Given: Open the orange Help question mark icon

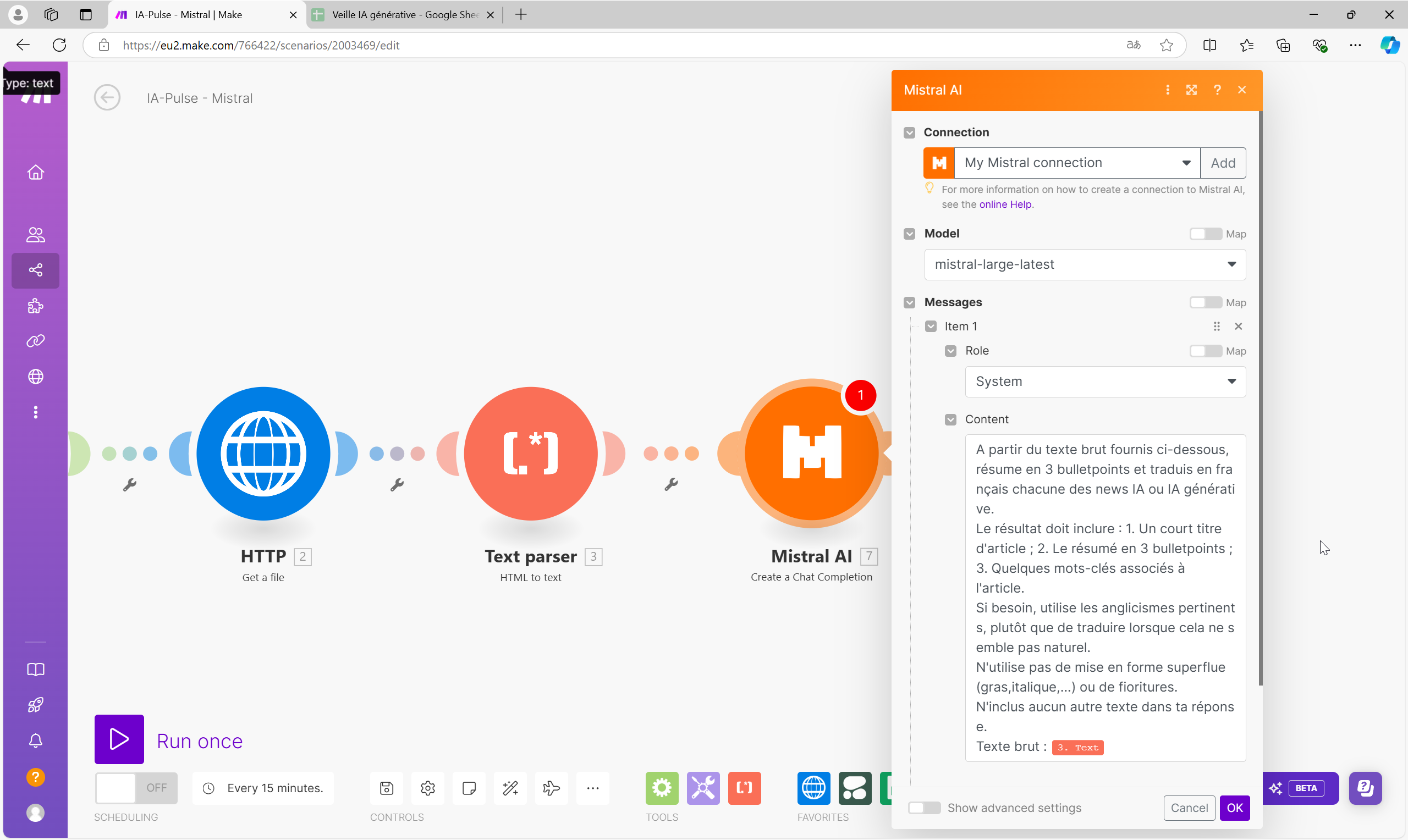Looking at the screenshot, I should (x=36, y=777).
